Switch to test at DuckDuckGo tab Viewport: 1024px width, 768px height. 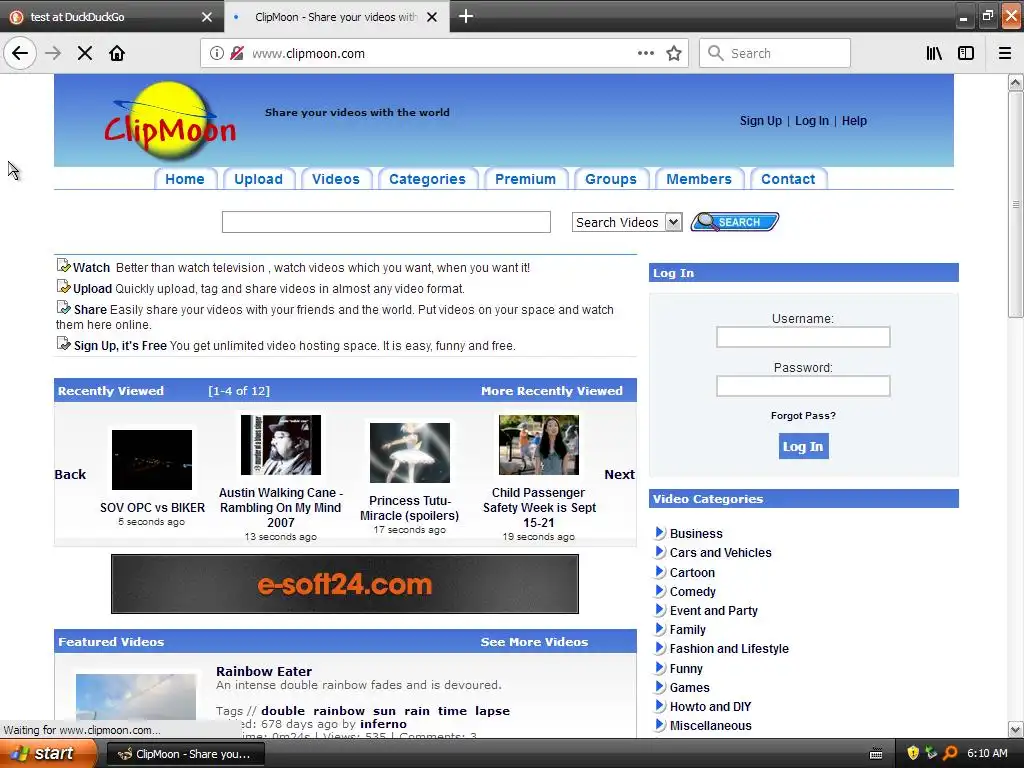pos(112,17)
